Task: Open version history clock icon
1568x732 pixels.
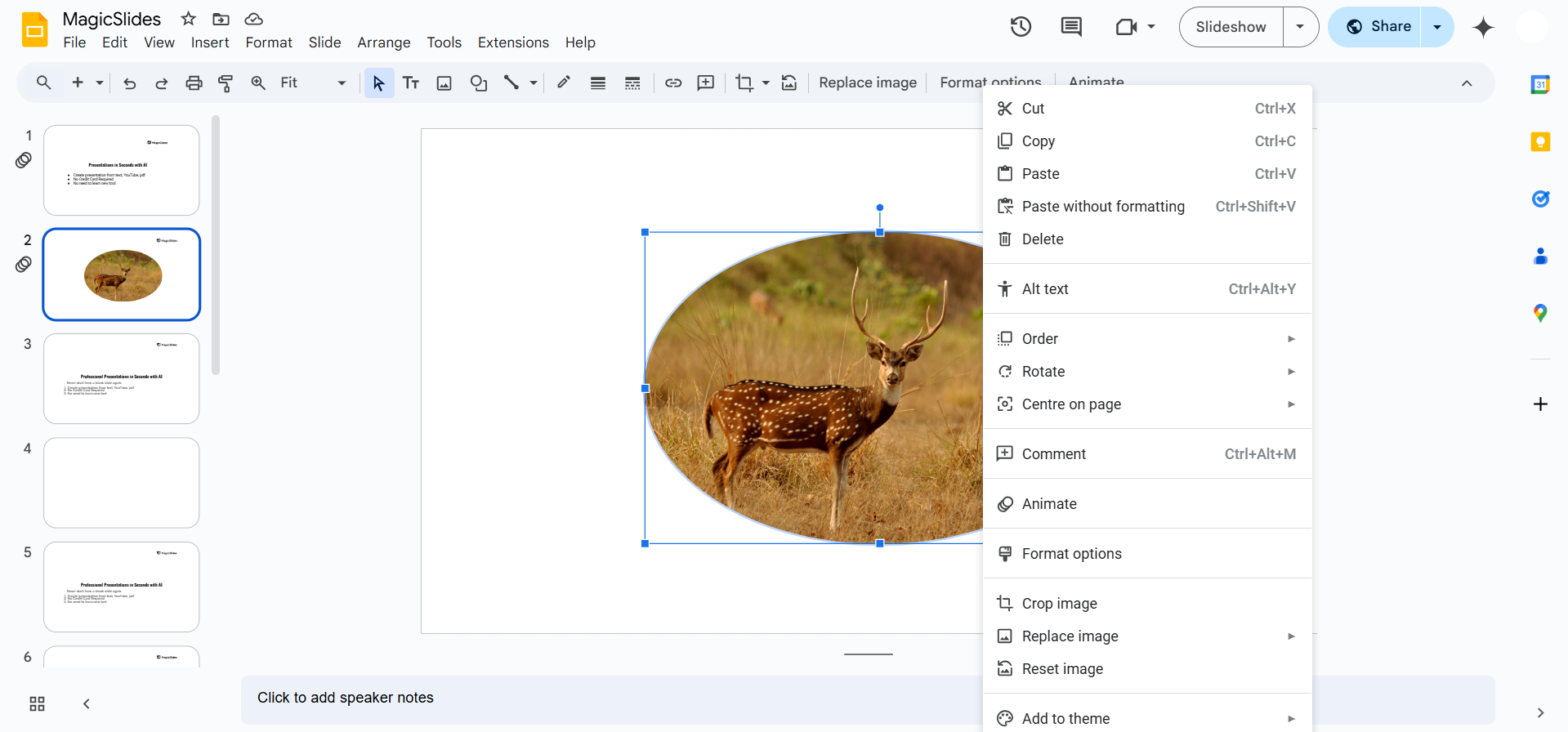Action: [x=1021, y=27]
